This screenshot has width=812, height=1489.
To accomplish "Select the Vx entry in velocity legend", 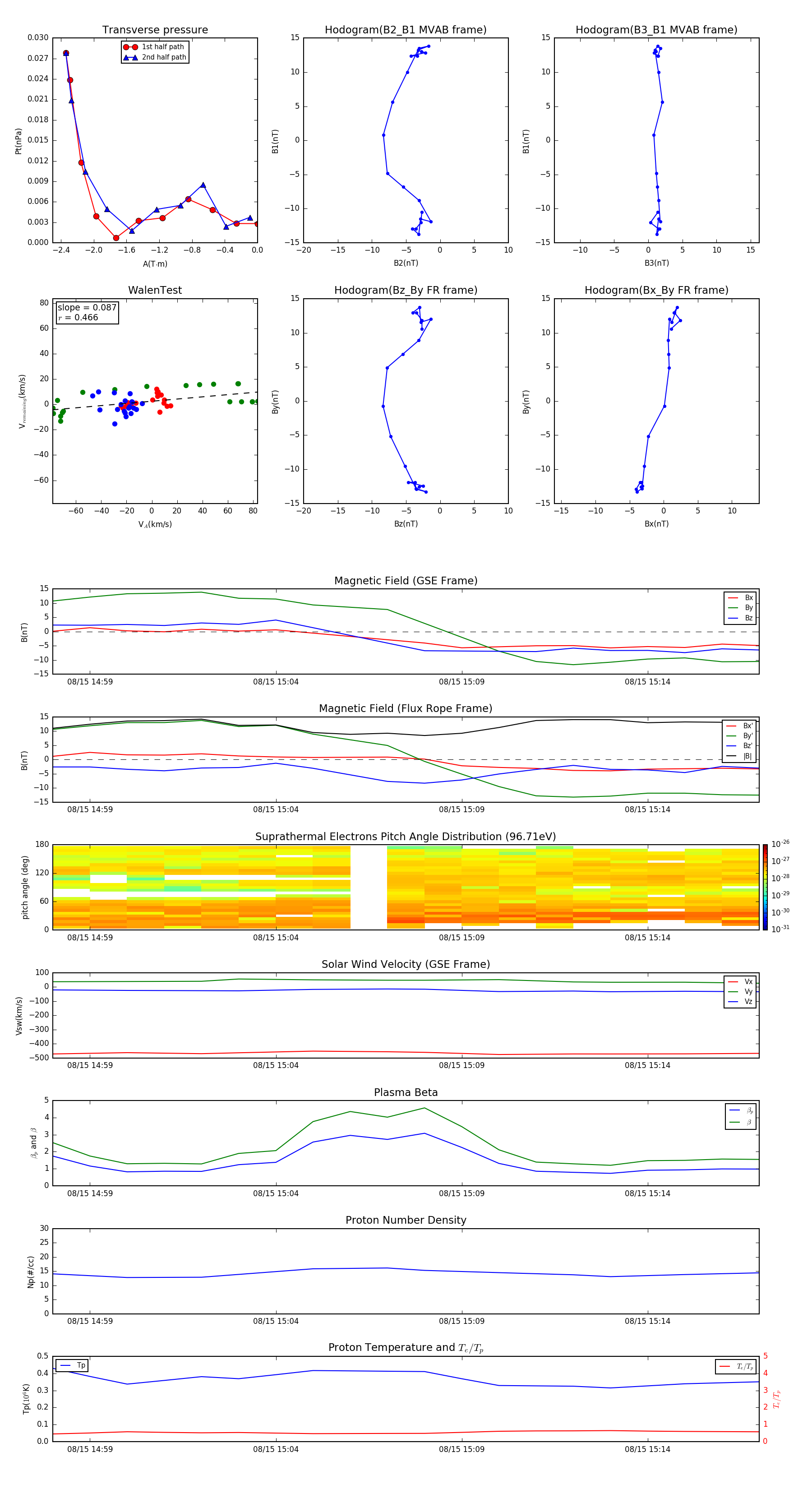I will (741, 981).
